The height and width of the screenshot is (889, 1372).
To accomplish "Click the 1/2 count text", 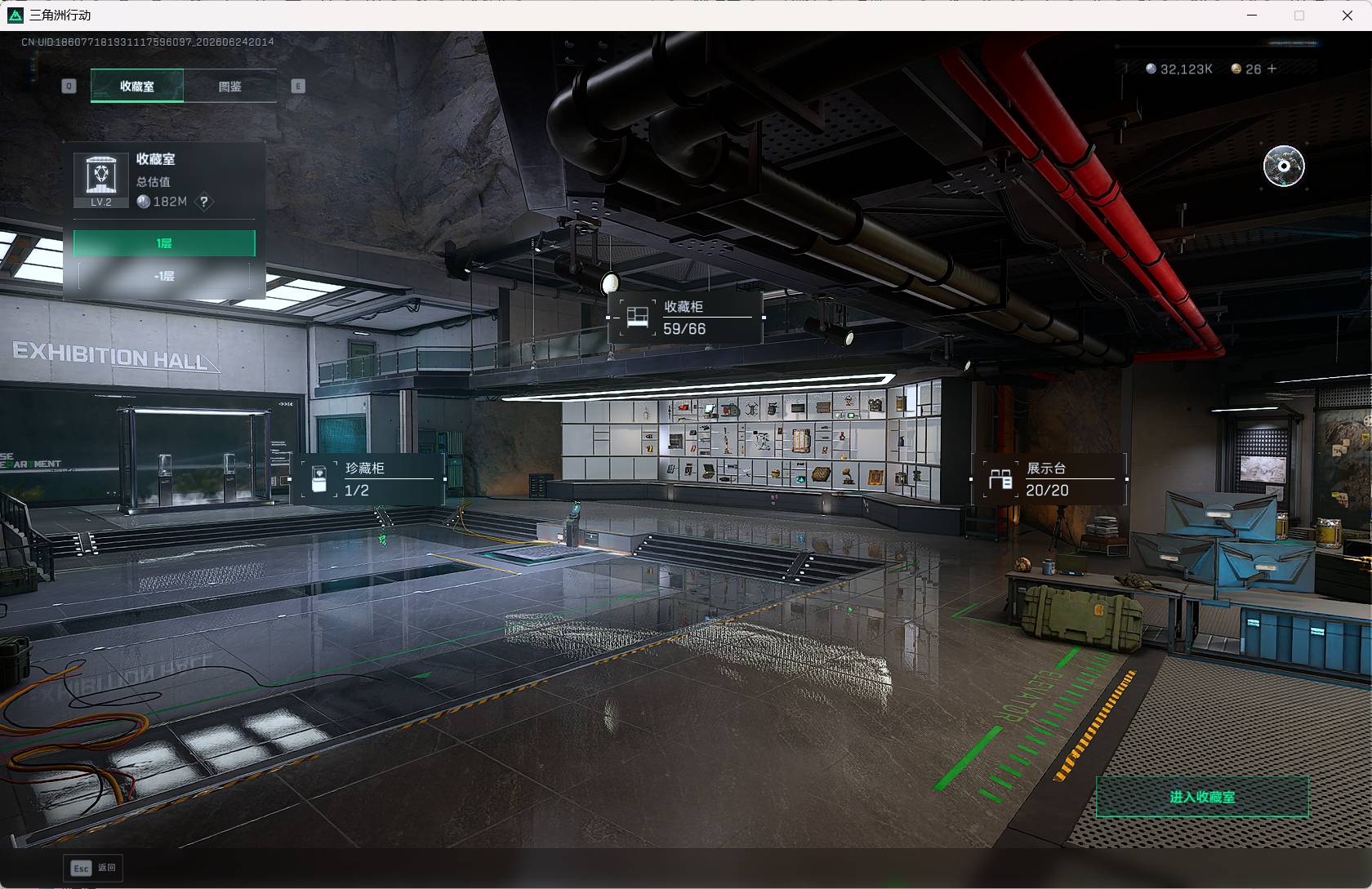I will tap(357, 490).
